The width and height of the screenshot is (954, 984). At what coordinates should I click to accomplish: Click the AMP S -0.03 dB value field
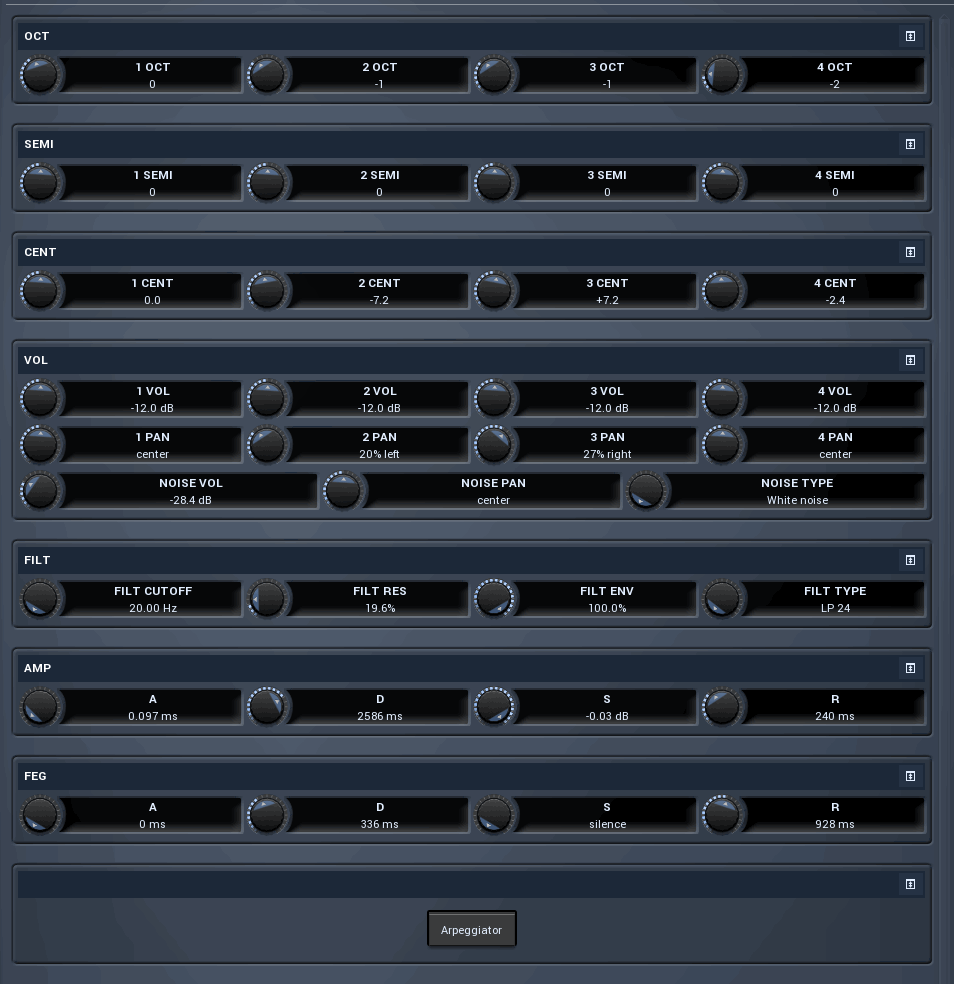pyautogui.click(x=607, y=707)
